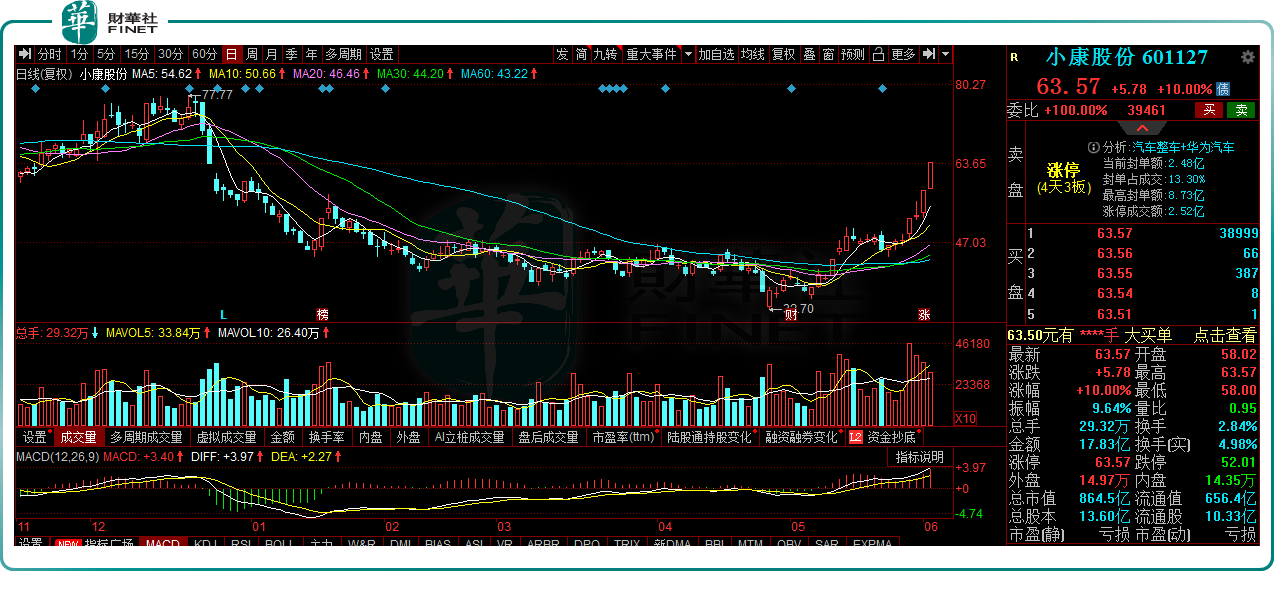Click the red 买 buy button

coord(1209,110)
